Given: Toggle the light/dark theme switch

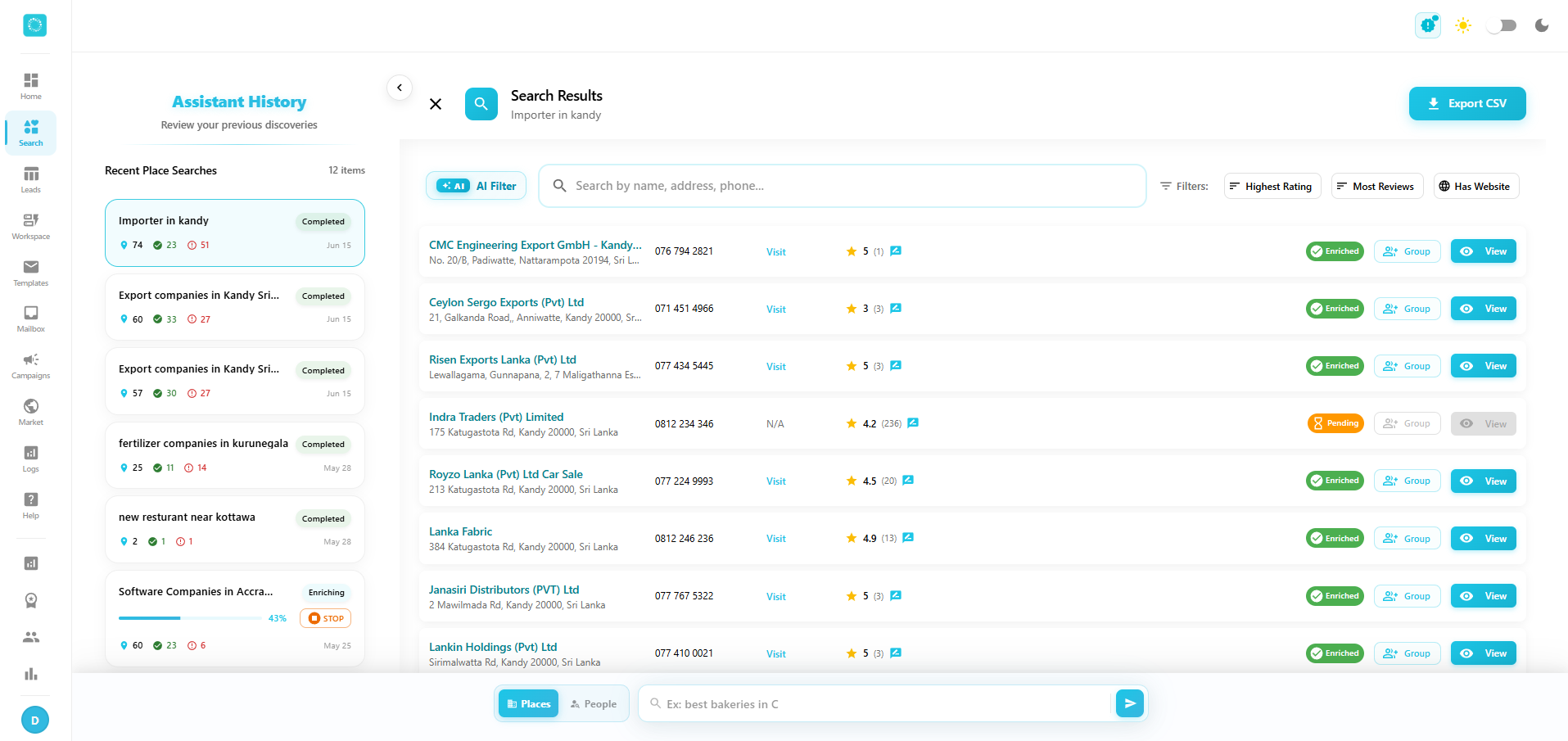Looking at the screenshot, I should (x=1502, y=25).
